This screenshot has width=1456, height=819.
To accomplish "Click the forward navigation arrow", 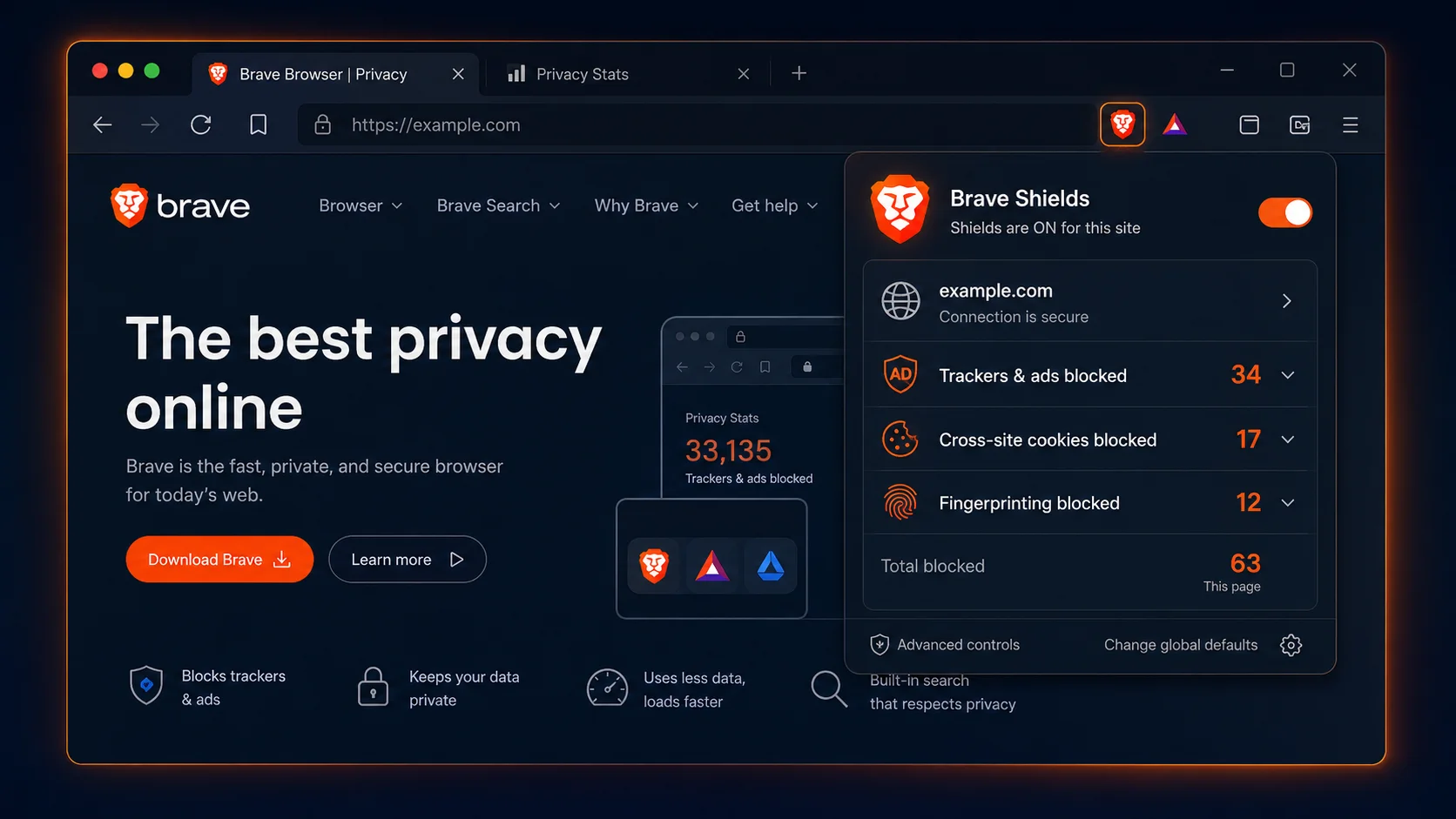I will pyautogui.click(x=151, y=124).
